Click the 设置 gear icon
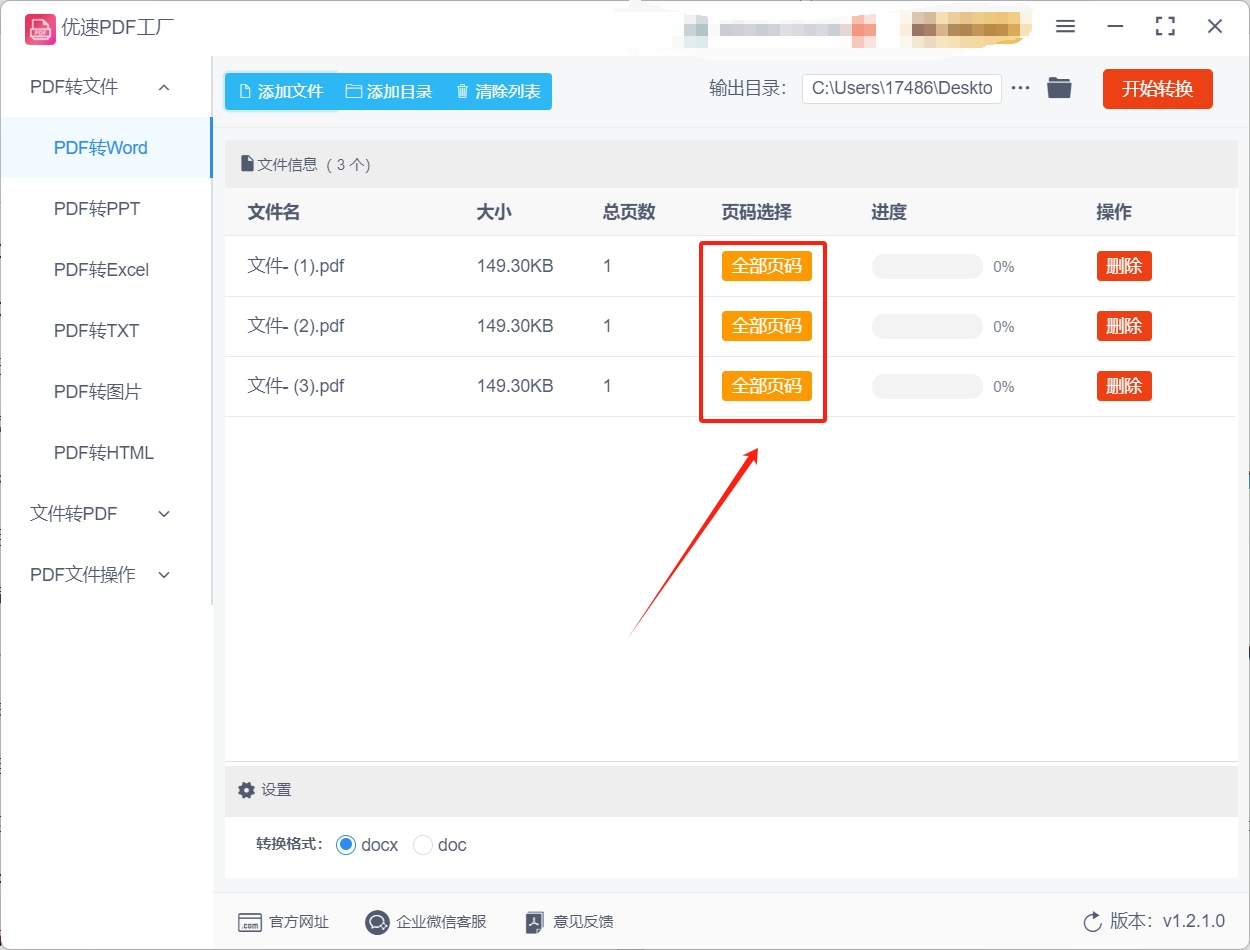This screenshot has width=1250, height=950. [x=246, y=789]
